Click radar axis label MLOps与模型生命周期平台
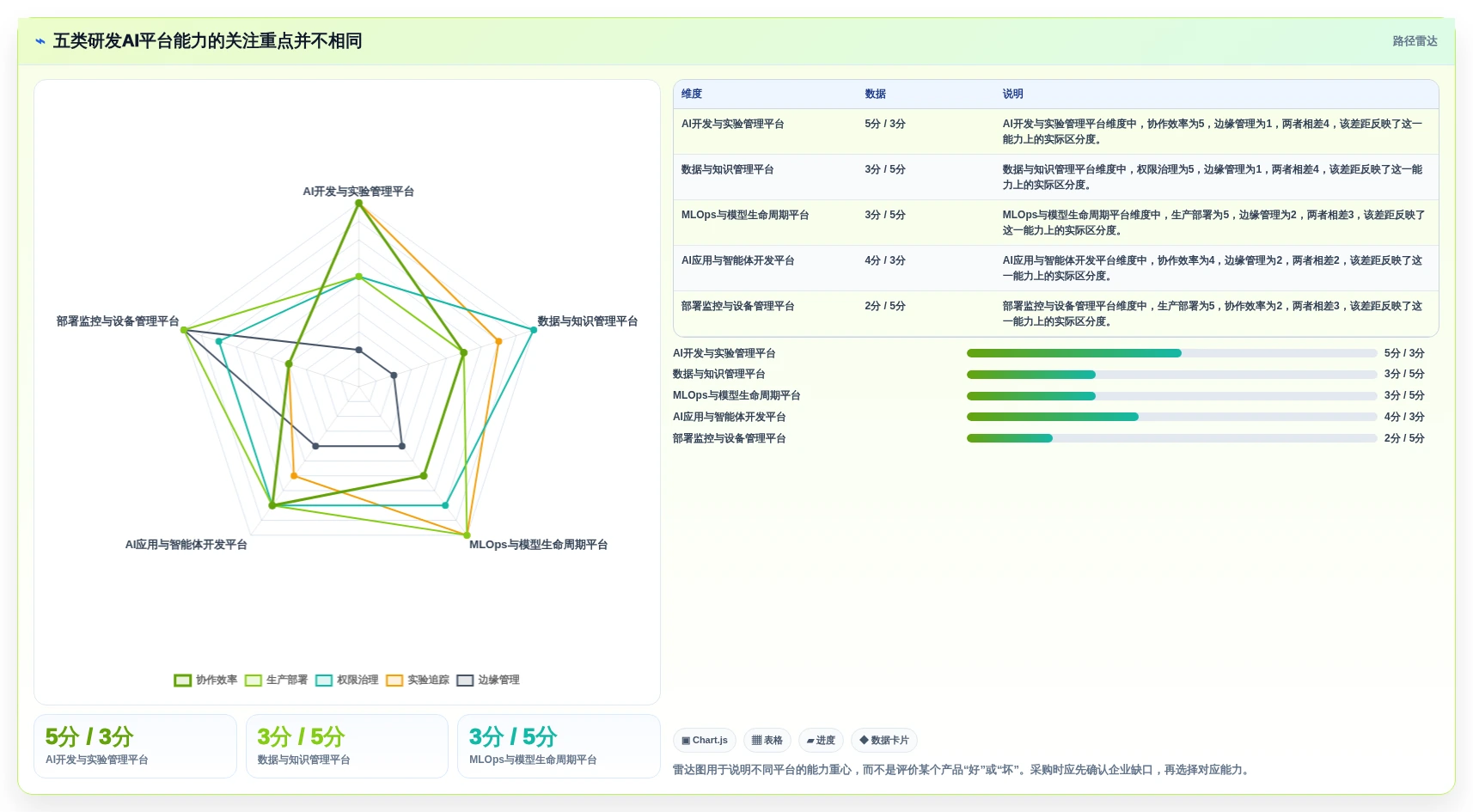This screenshot has height=812, width=1473. click(538, 545)
